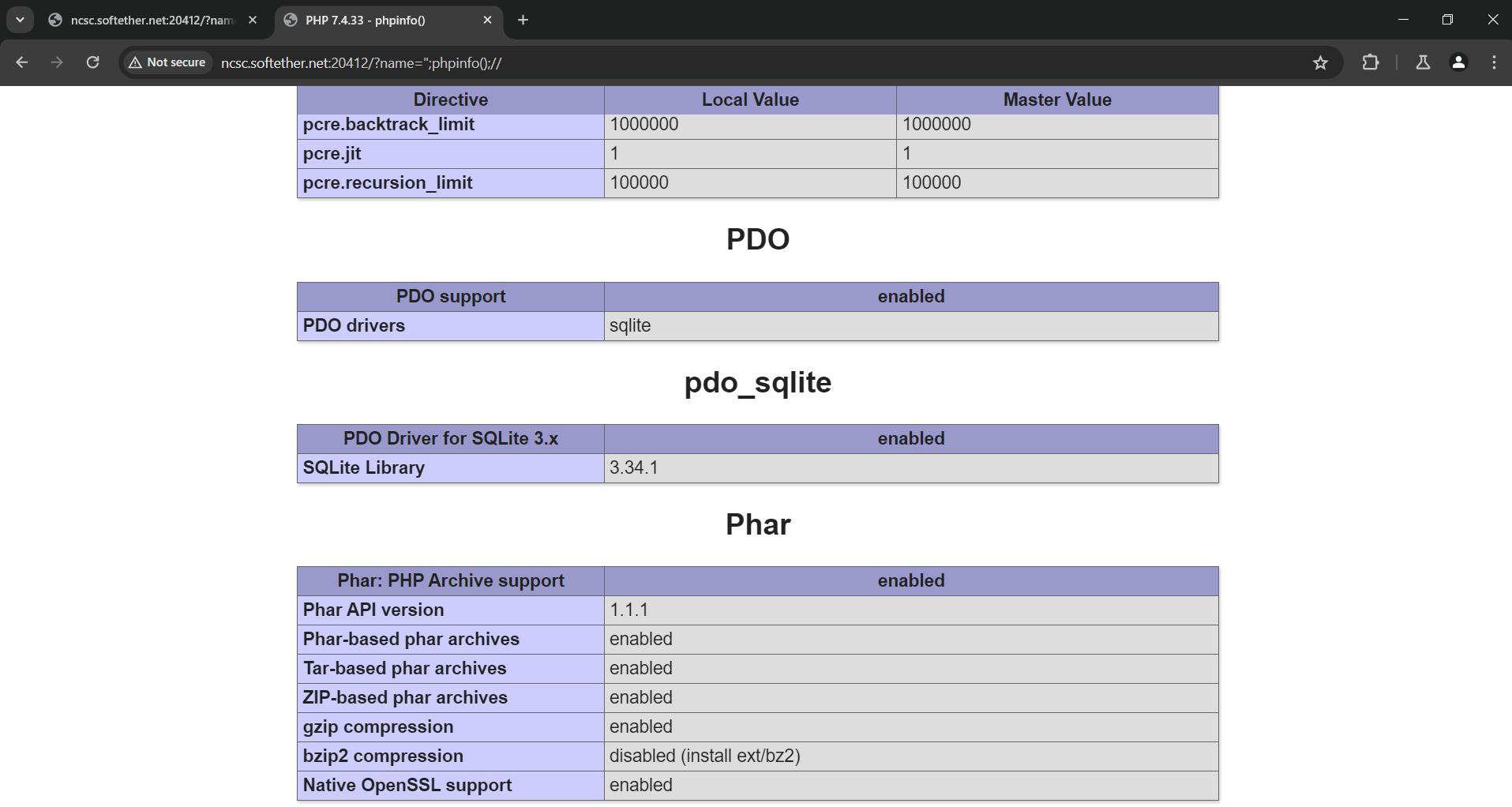This screenshot has width=1512, height=807.
Task: Open a new tab with plus button
Action: tap(523, 20)
